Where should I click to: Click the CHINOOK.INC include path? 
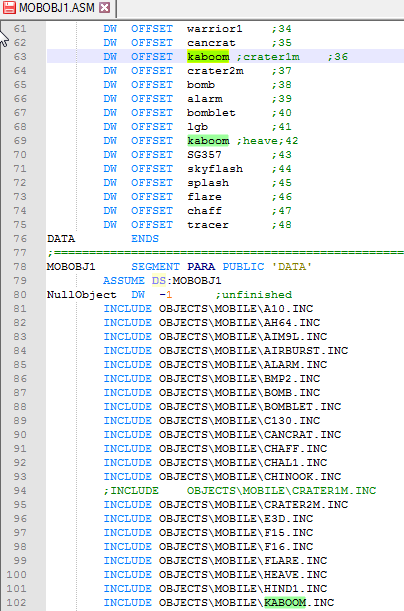coord(250,477)
